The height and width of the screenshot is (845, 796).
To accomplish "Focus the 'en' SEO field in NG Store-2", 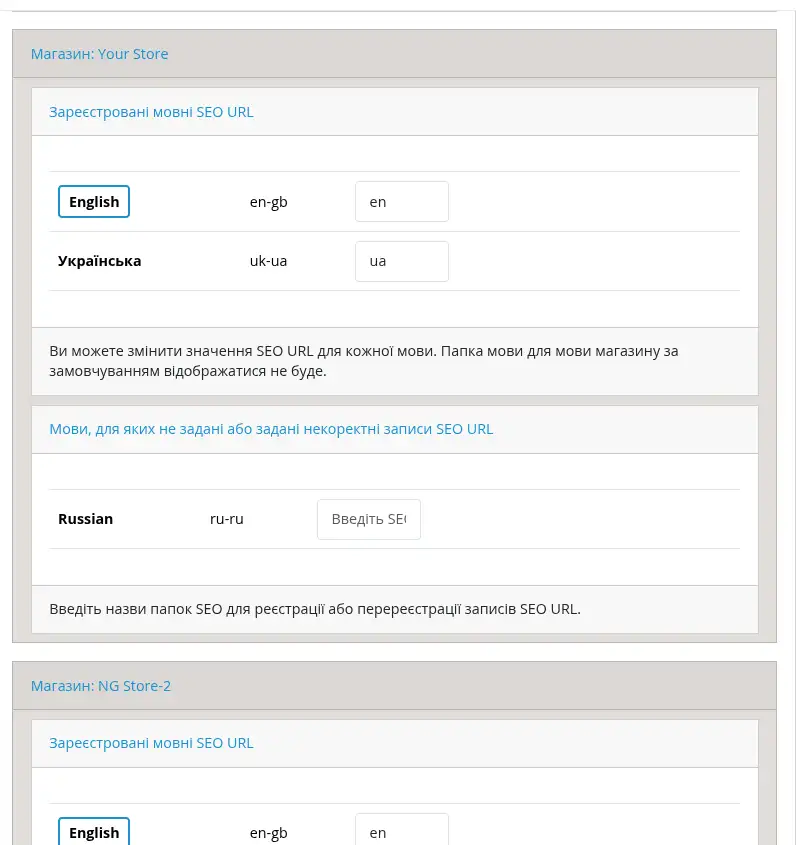I will tap(401, 832).
